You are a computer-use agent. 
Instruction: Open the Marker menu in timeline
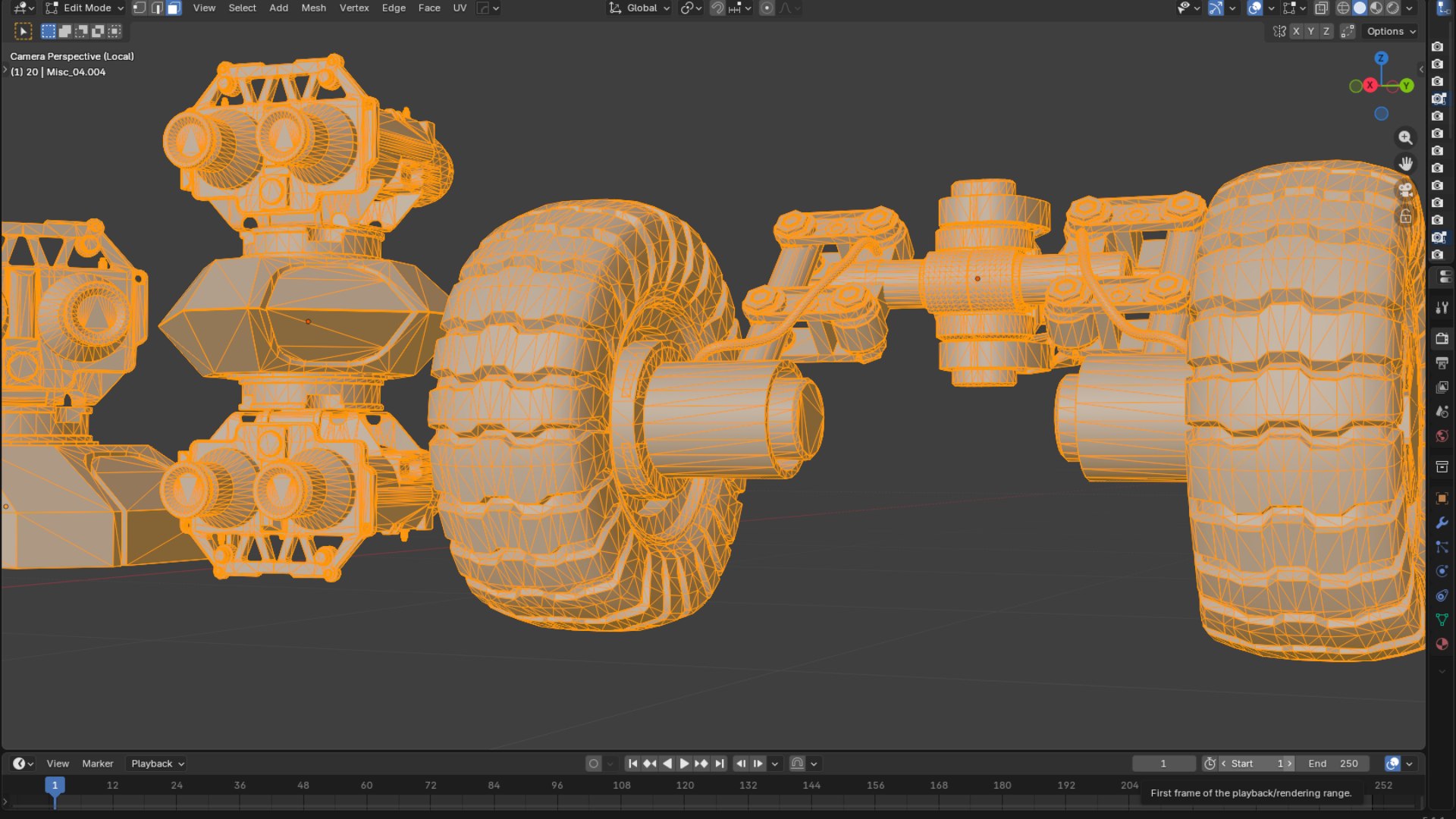pos(98,764)
